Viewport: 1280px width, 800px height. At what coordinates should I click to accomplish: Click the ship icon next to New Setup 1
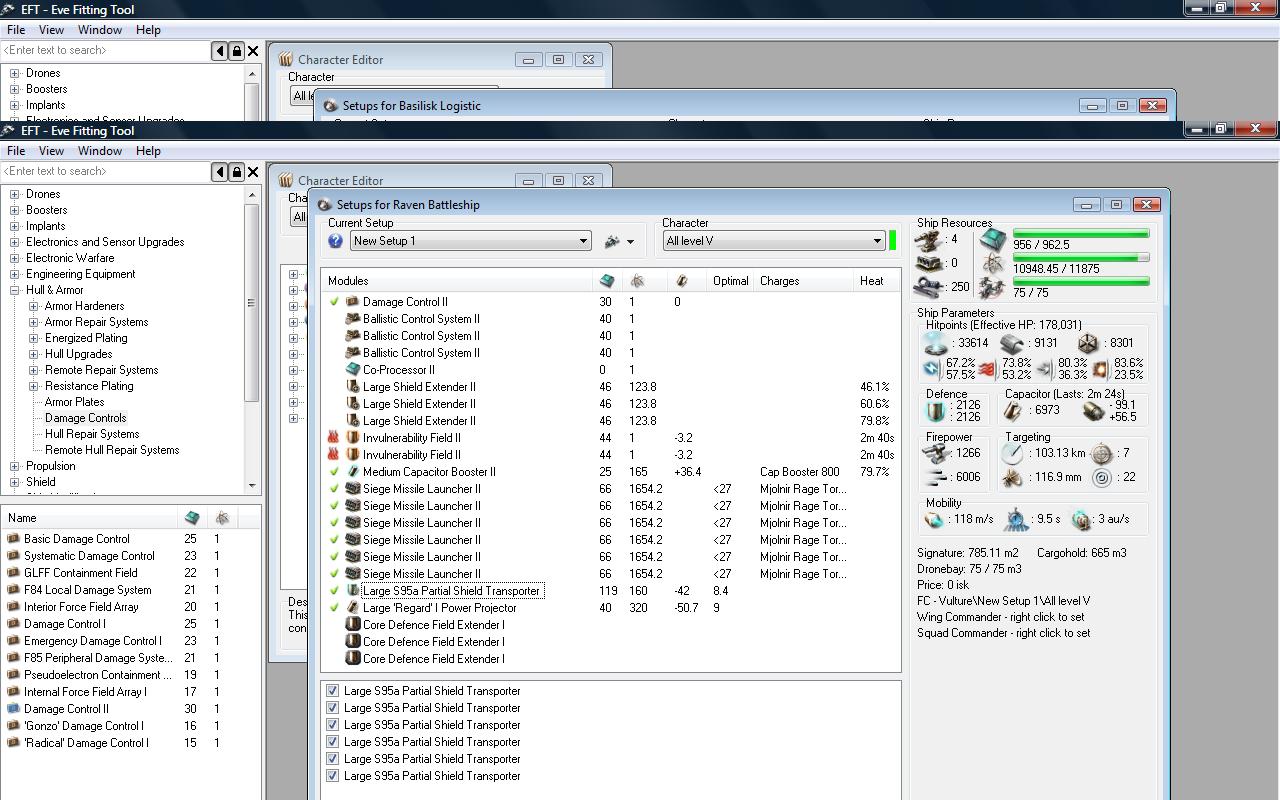coord(612,241)
